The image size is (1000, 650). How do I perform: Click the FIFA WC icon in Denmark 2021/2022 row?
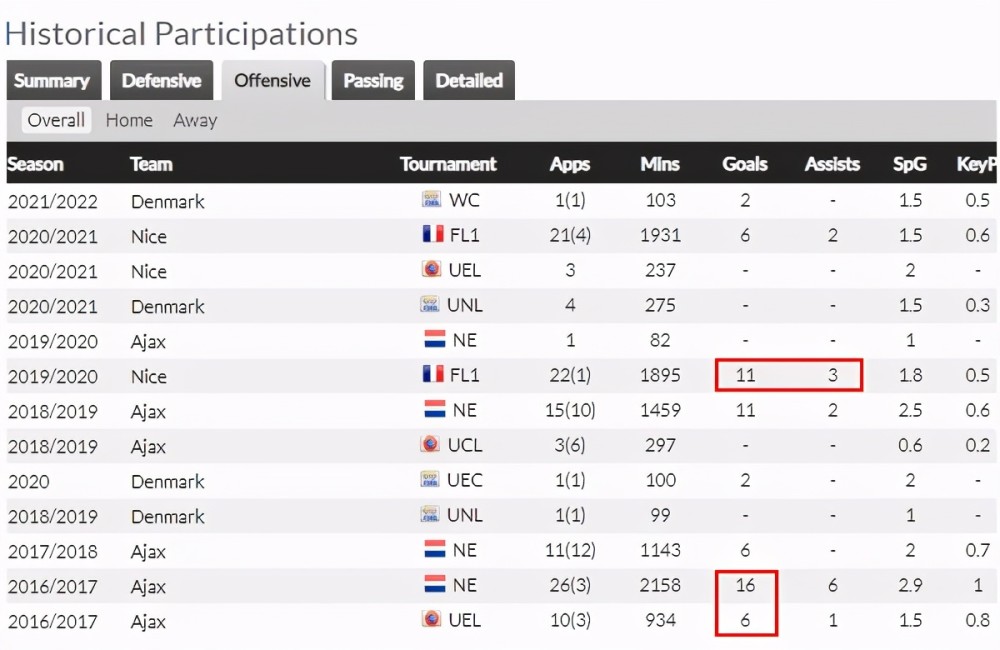coord(432,199)
